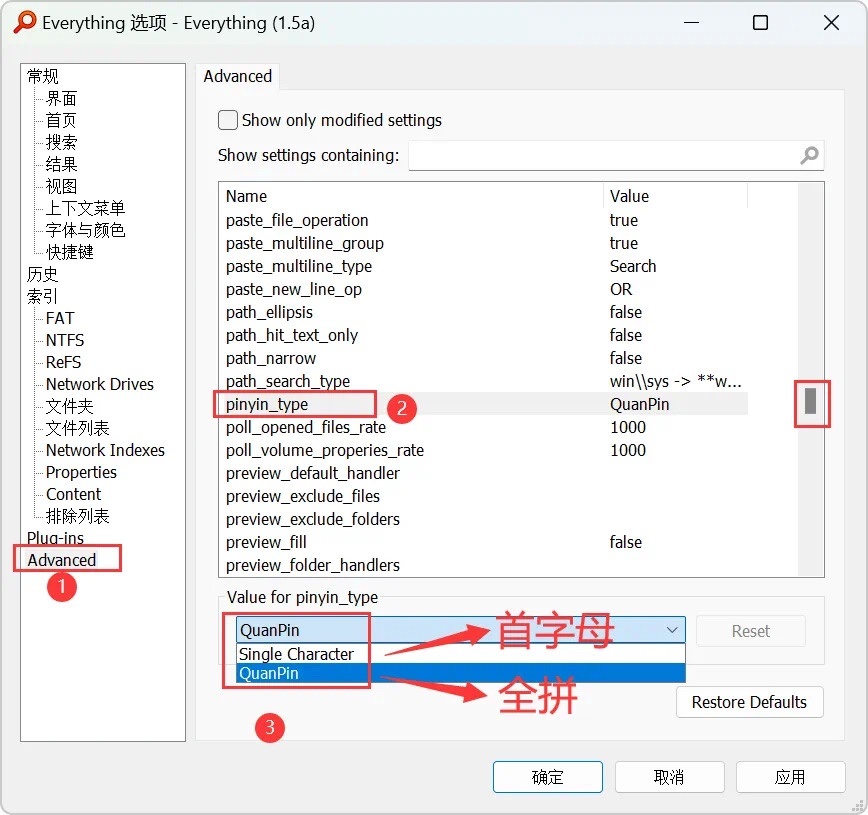Select the paste_multiline_group setting row
Viewport: 868px width, 815px height.
pos(484,243)
